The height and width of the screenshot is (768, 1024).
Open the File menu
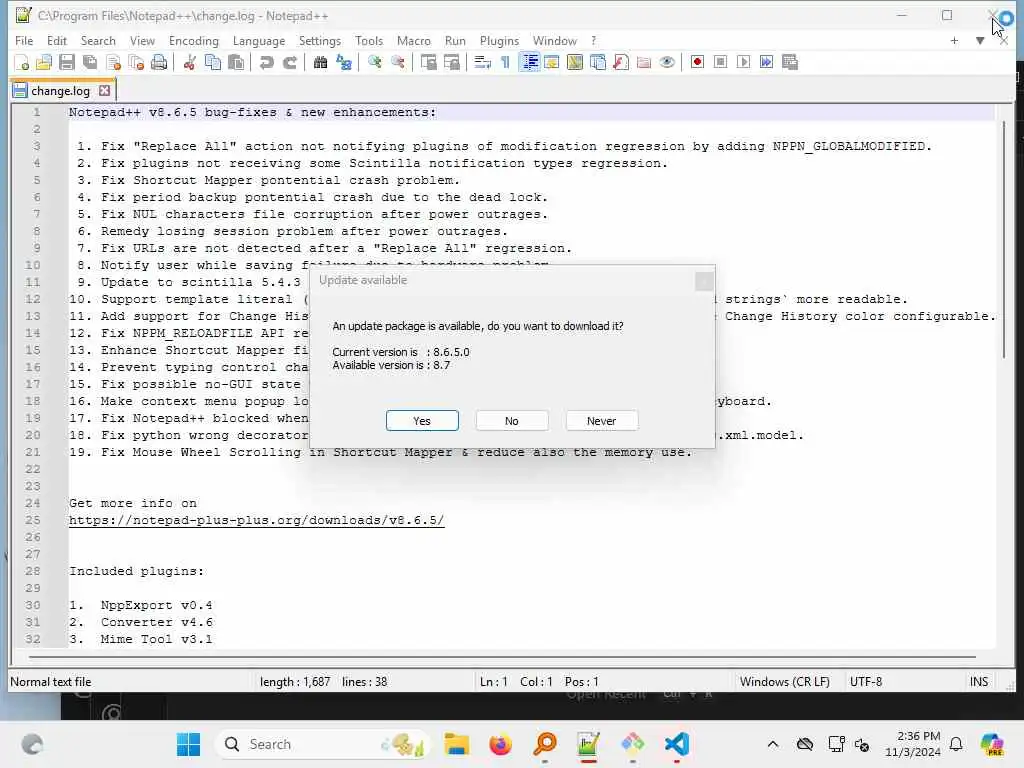coord(24,40)
